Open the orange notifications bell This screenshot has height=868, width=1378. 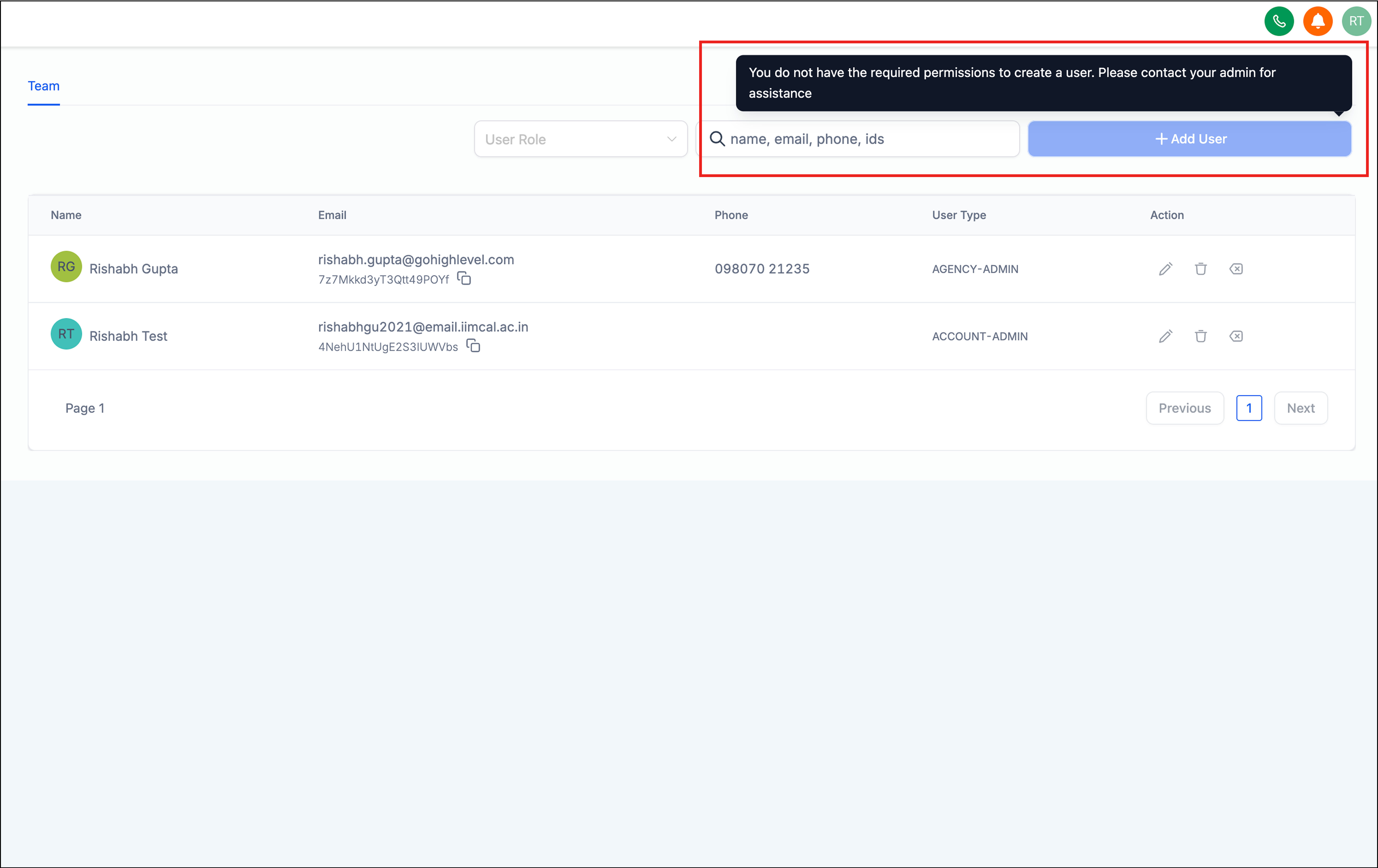click(1317, 22)
